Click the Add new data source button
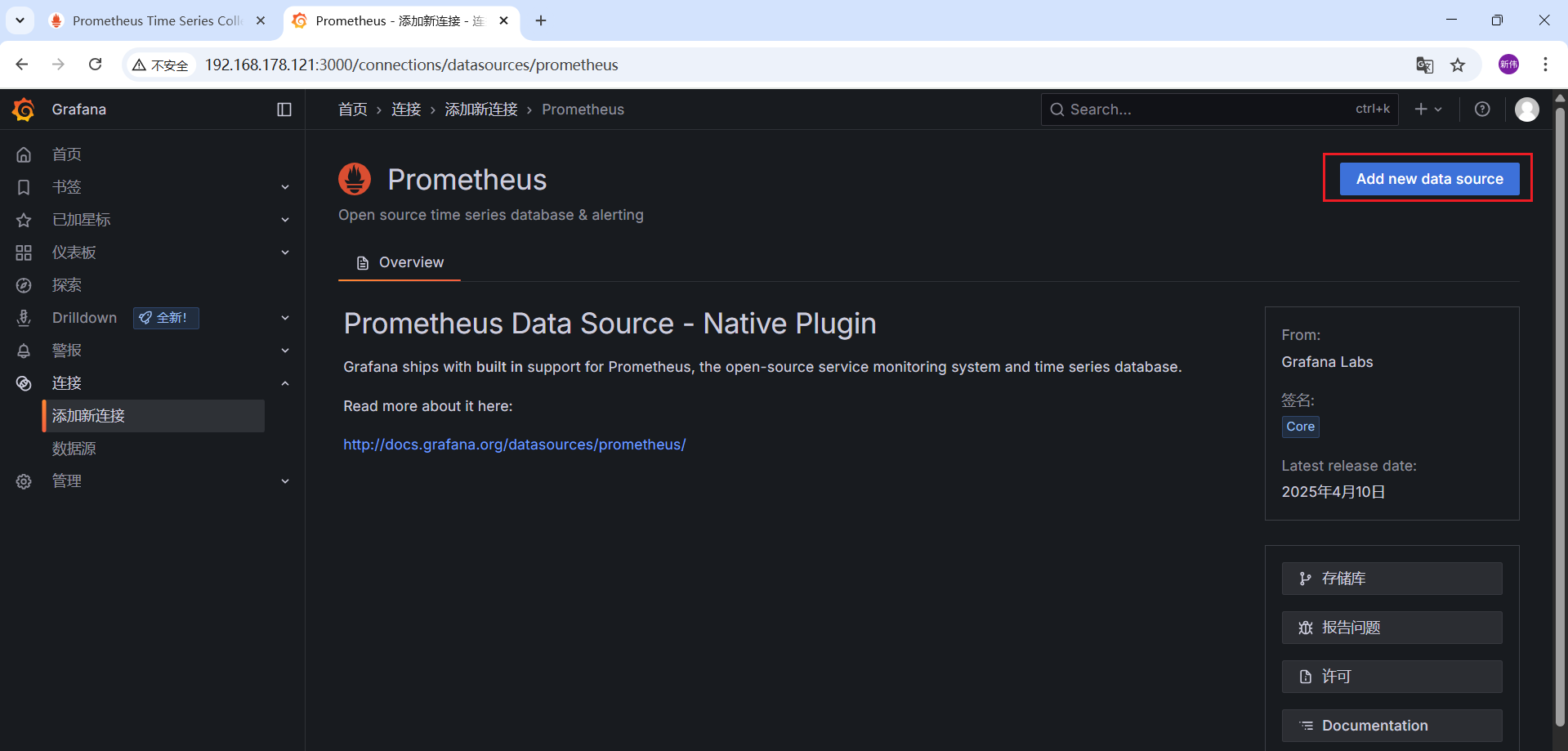 coord(1428,178)
